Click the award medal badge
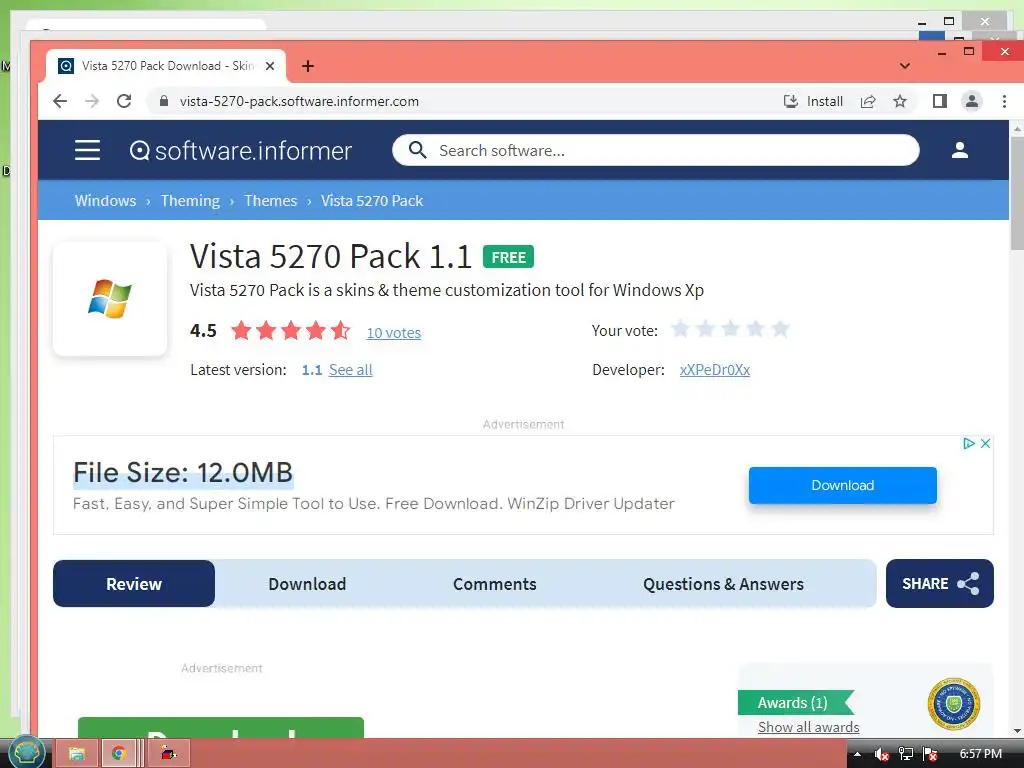The image size is (1024, 768). pyautogui.click(x=953, y=704)
